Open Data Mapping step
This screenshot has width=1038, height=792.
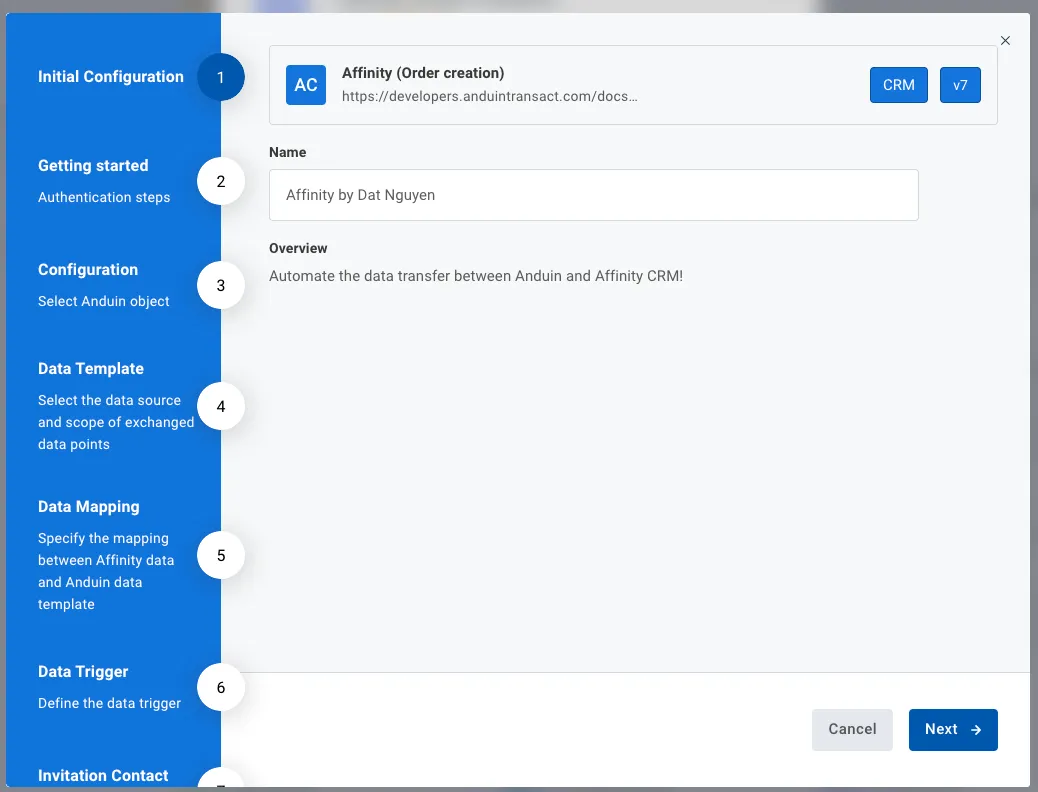(89, 507)
